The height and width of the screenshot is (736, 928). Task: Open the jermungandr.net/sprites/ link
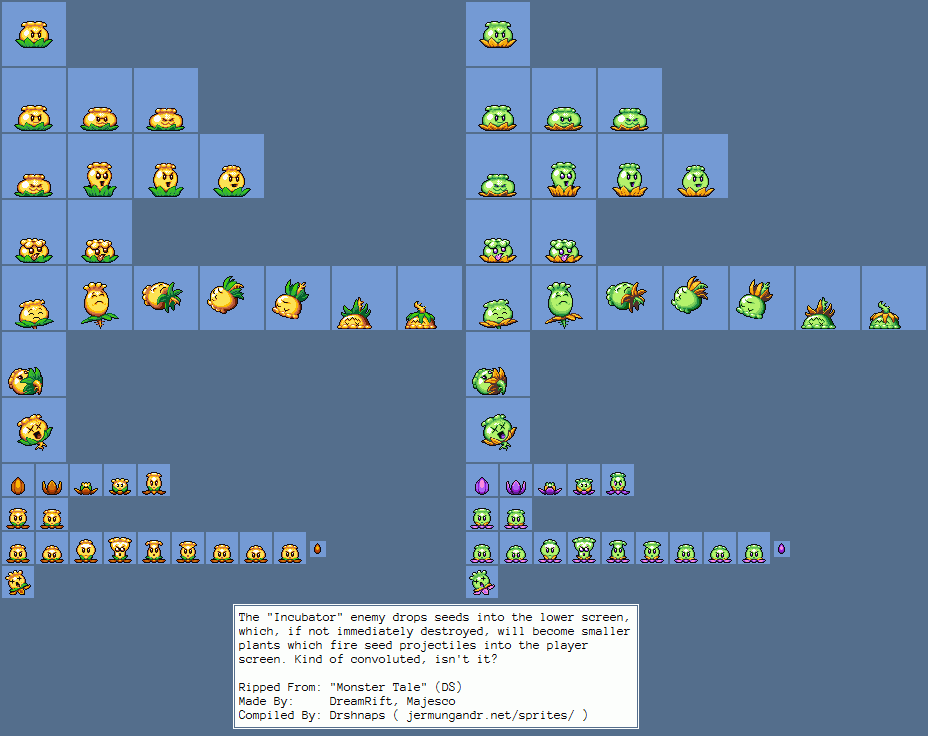(x=490, y=715)
